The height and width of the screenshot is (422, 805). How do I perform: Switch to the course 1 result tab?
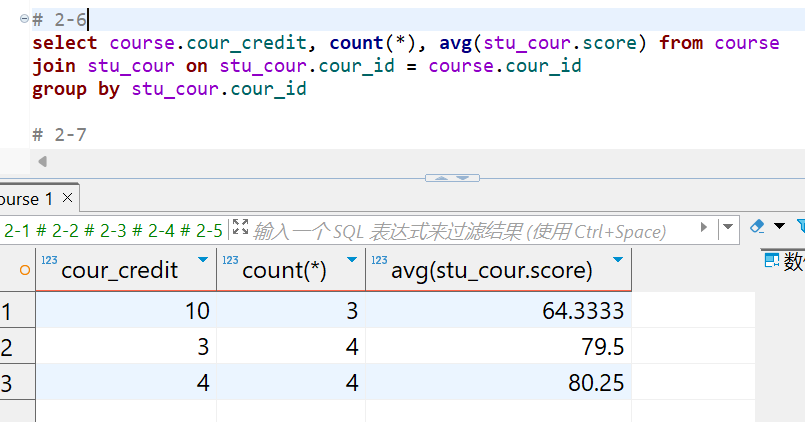coord(26,199)
